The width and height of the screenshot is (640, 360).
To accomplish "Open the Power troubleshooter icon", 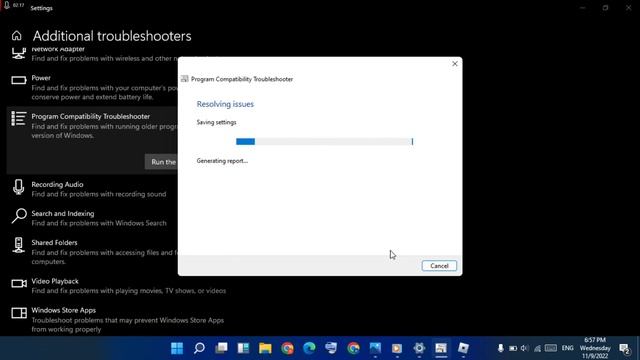I will click(18, 80).
